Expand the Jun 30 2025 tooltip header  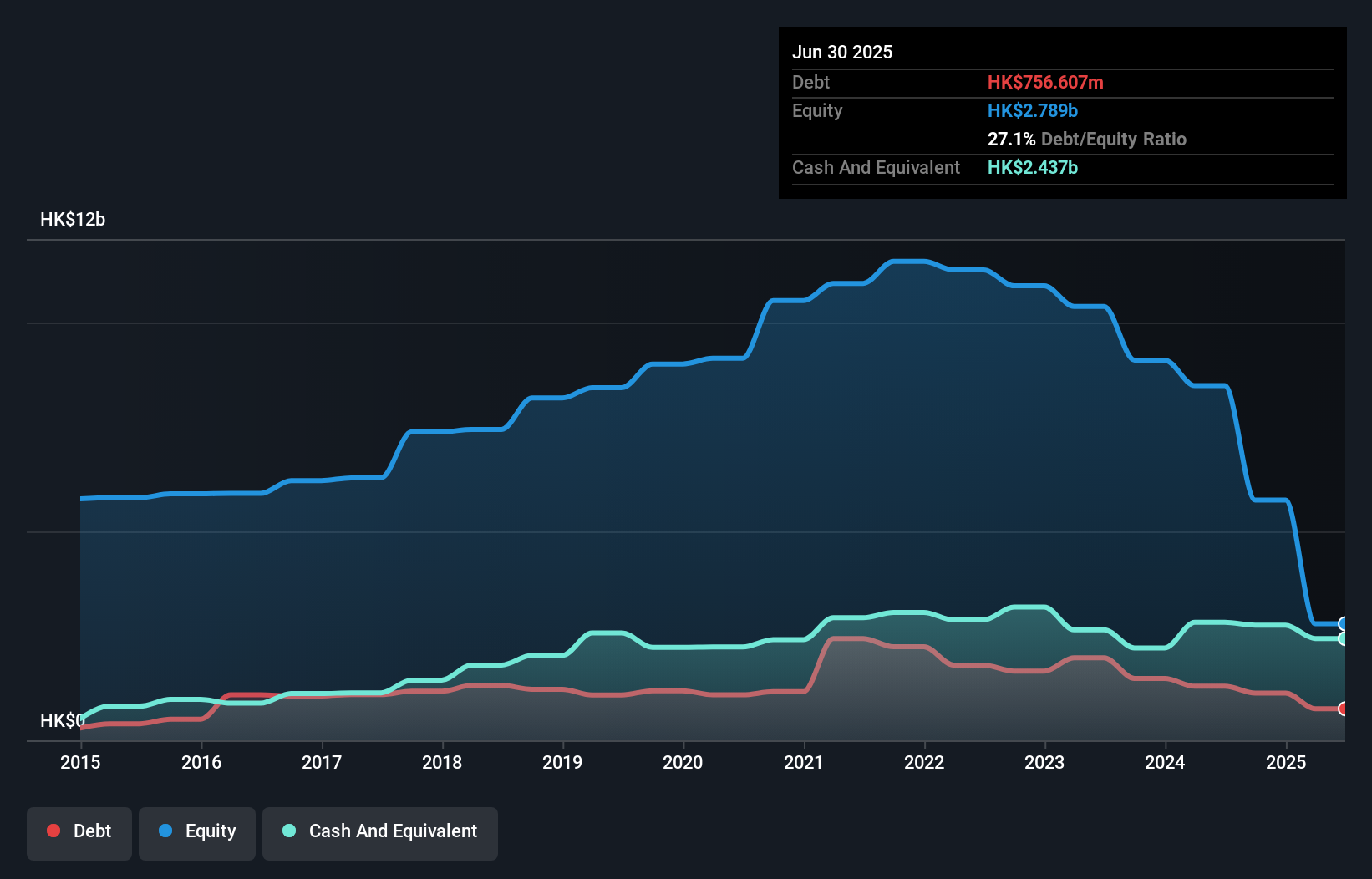[x=842, y=52]
